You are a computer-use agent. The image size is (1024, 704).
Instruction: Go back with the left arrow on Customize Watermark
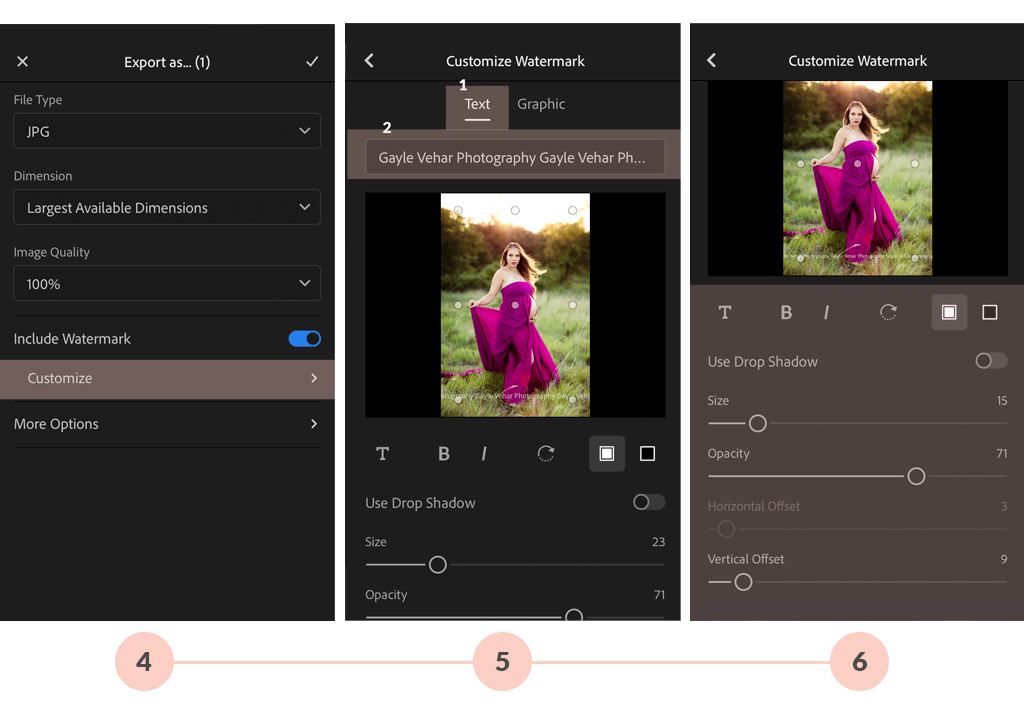coord(368,60)
